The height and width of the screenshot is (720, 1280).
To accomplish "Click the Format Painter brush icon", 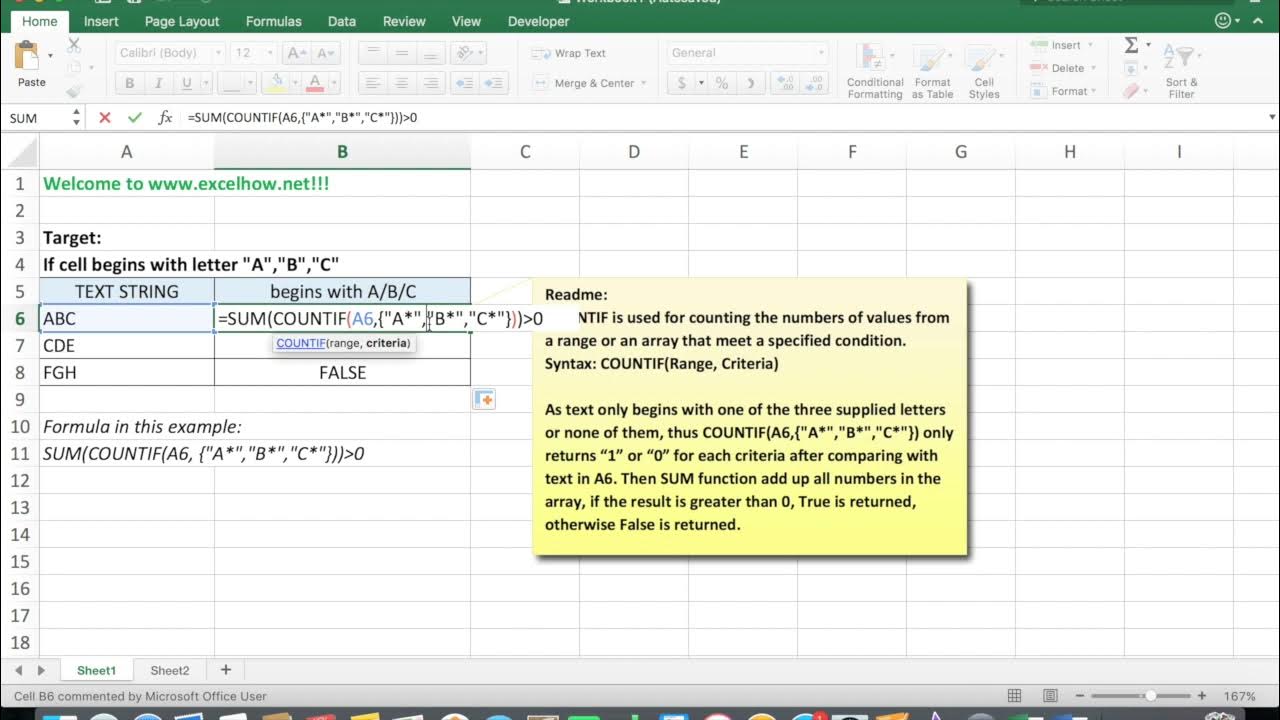I will pos(74,91).
